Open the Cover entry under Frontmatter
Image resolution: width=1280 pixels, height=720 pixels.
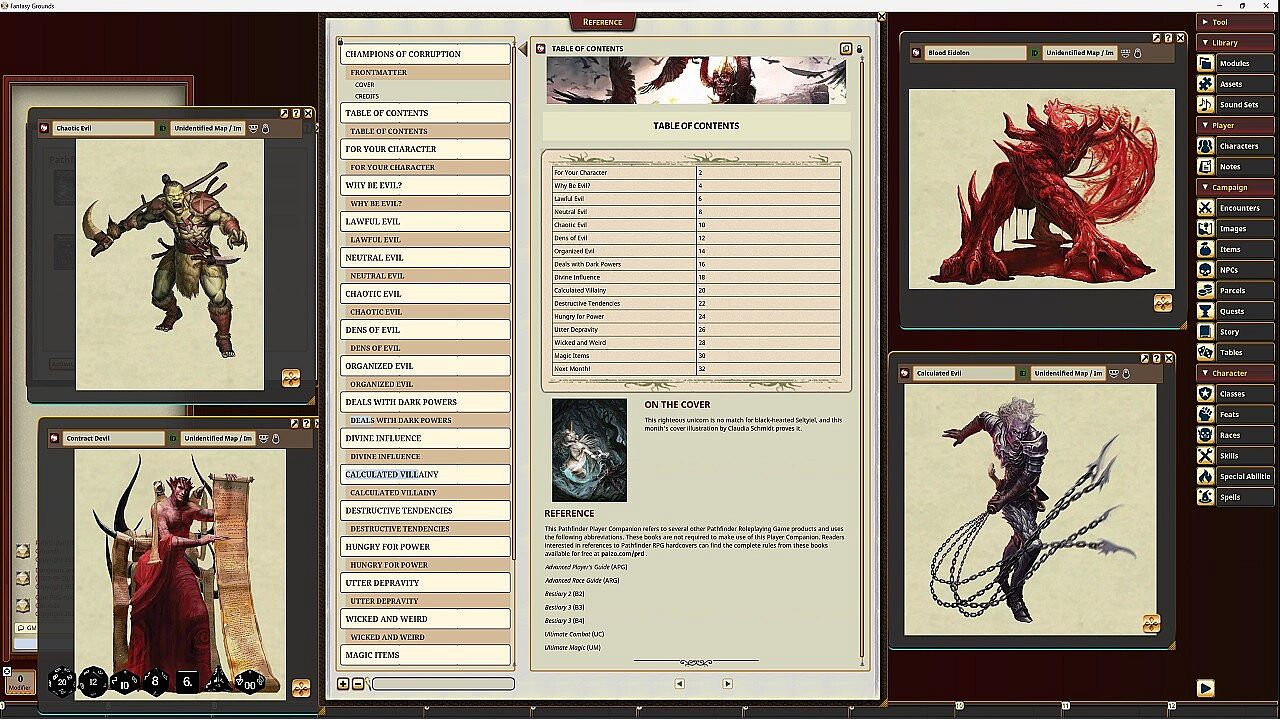point(365,85)
